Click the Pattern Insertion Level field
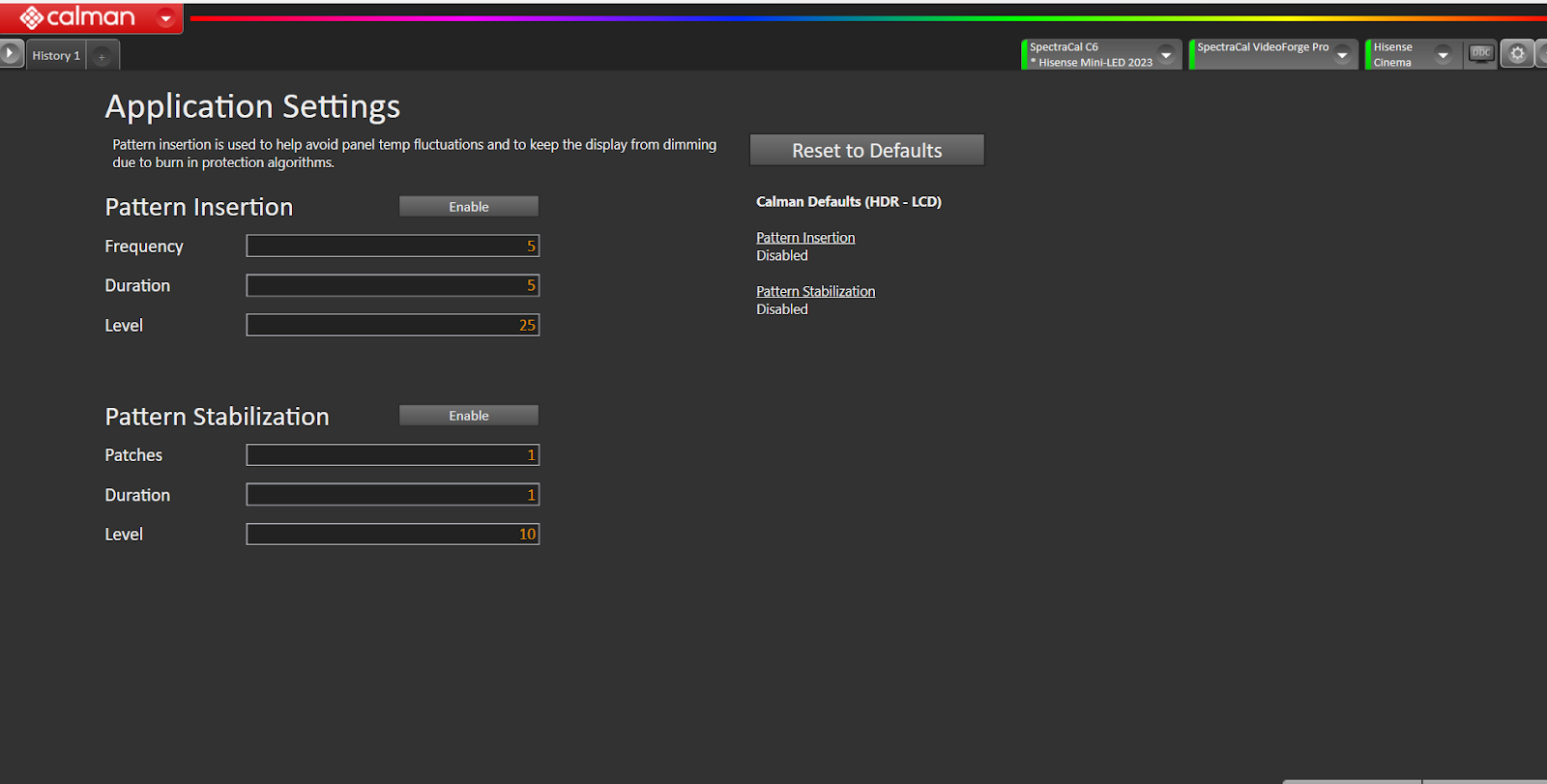 pyautogui.click(x=393, y=326)
